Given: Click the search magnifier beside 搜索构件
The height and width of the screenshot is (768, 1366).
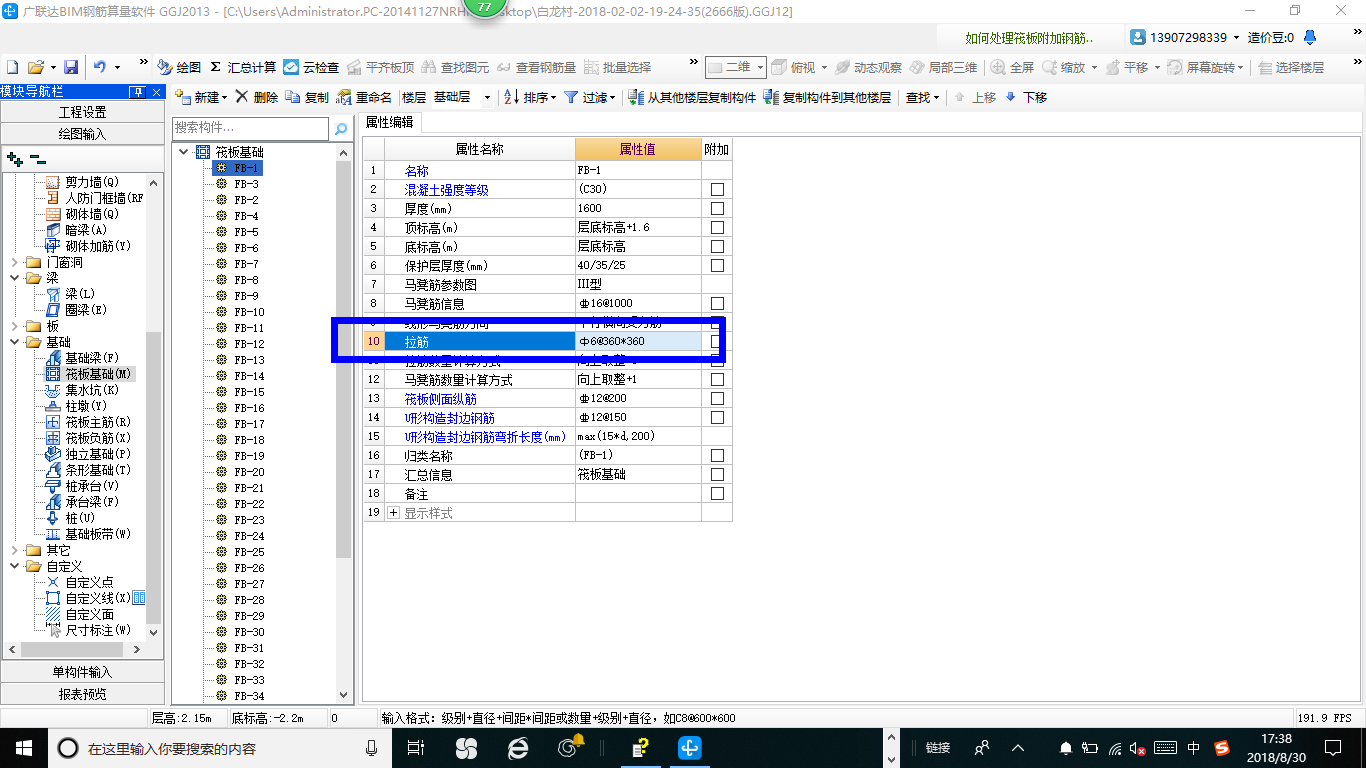Looking at the screenshot, I should click(341, 128).
